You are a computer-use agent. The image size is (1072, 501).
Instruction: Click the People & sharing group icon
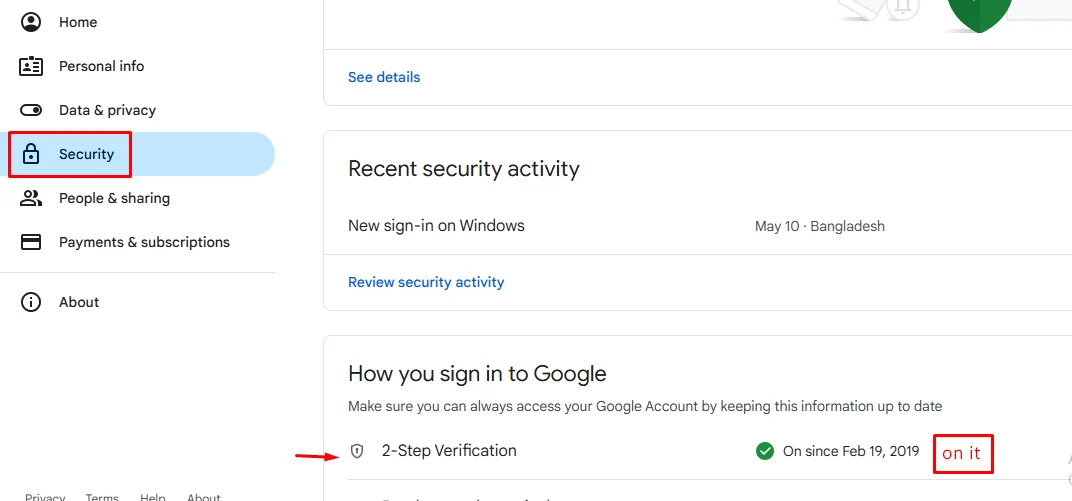coord(31,198)
